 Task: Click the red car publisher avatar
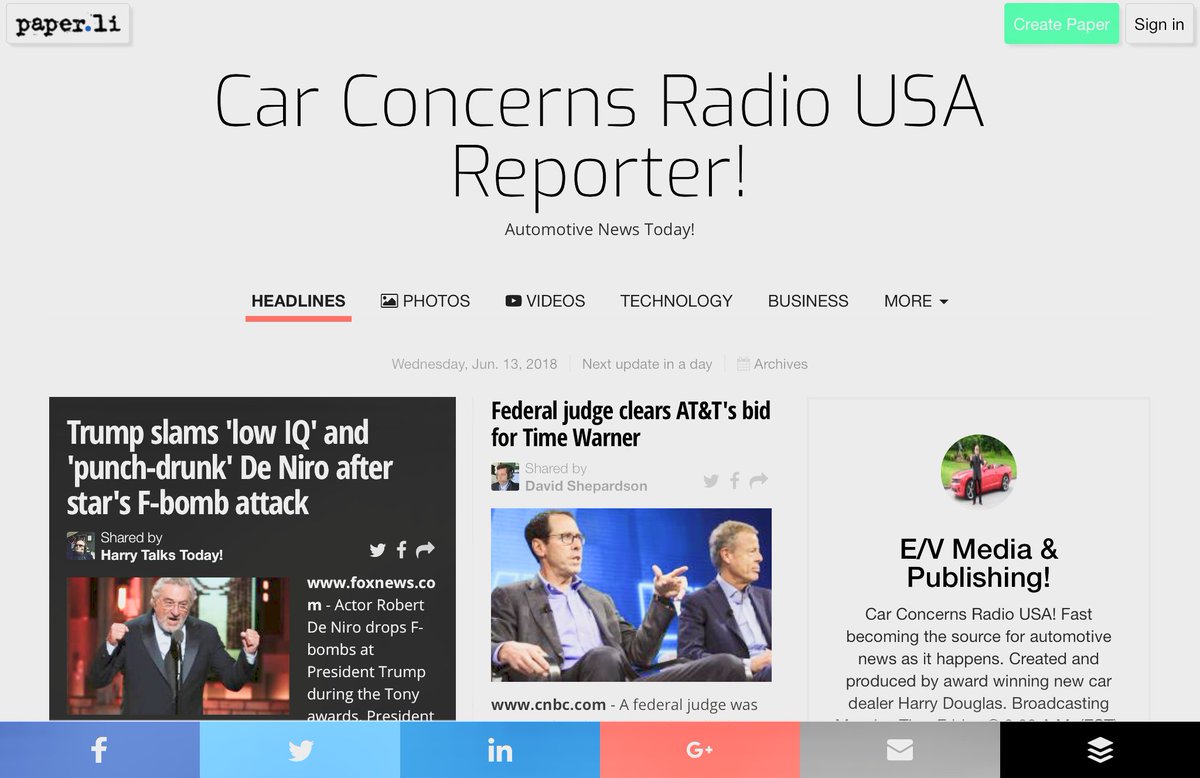(x=979, y=472)
